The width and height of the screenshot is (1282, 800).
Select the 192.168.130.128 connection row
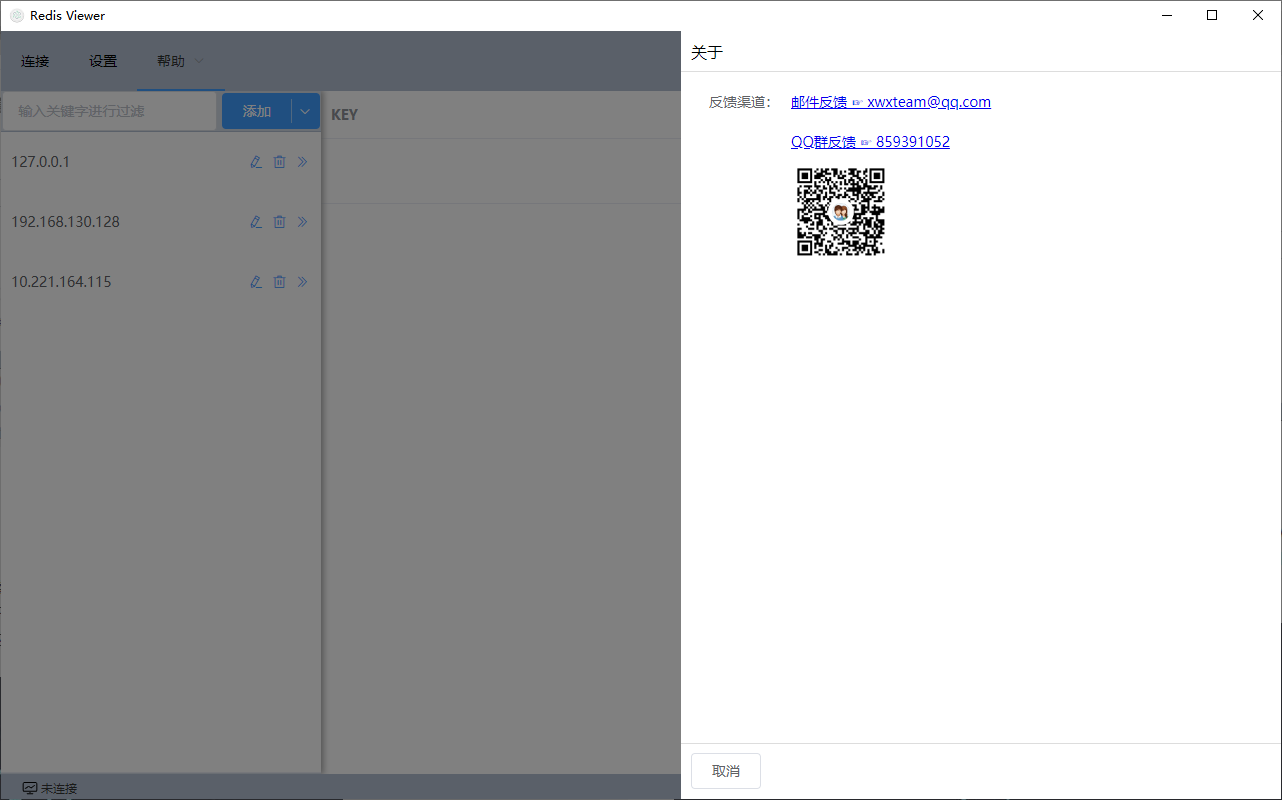[x=161, y=222]
